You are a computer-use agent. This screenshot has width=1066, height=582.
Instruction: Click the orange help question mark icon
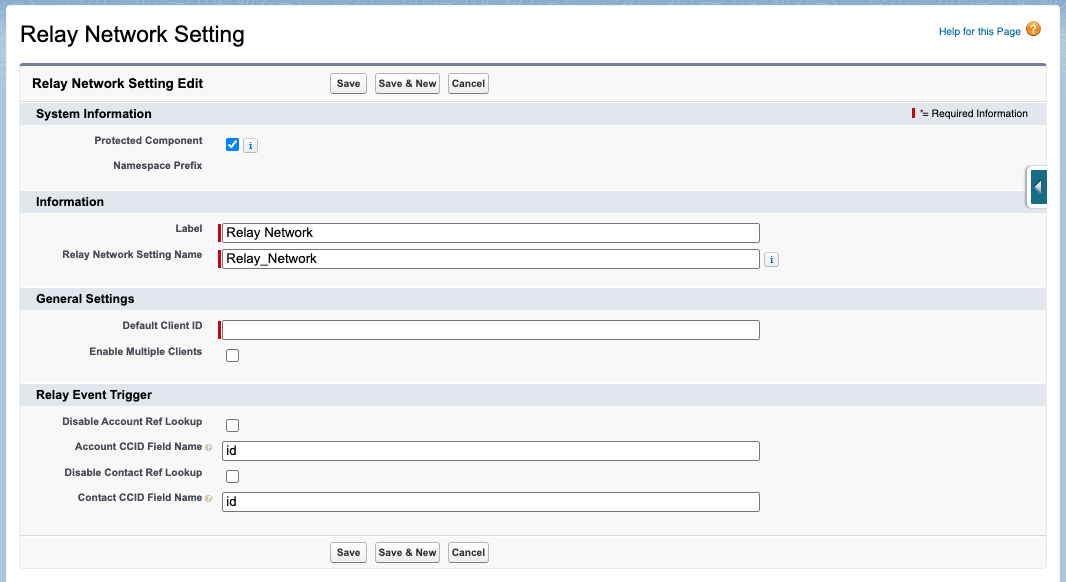(x=1033, y=30)
